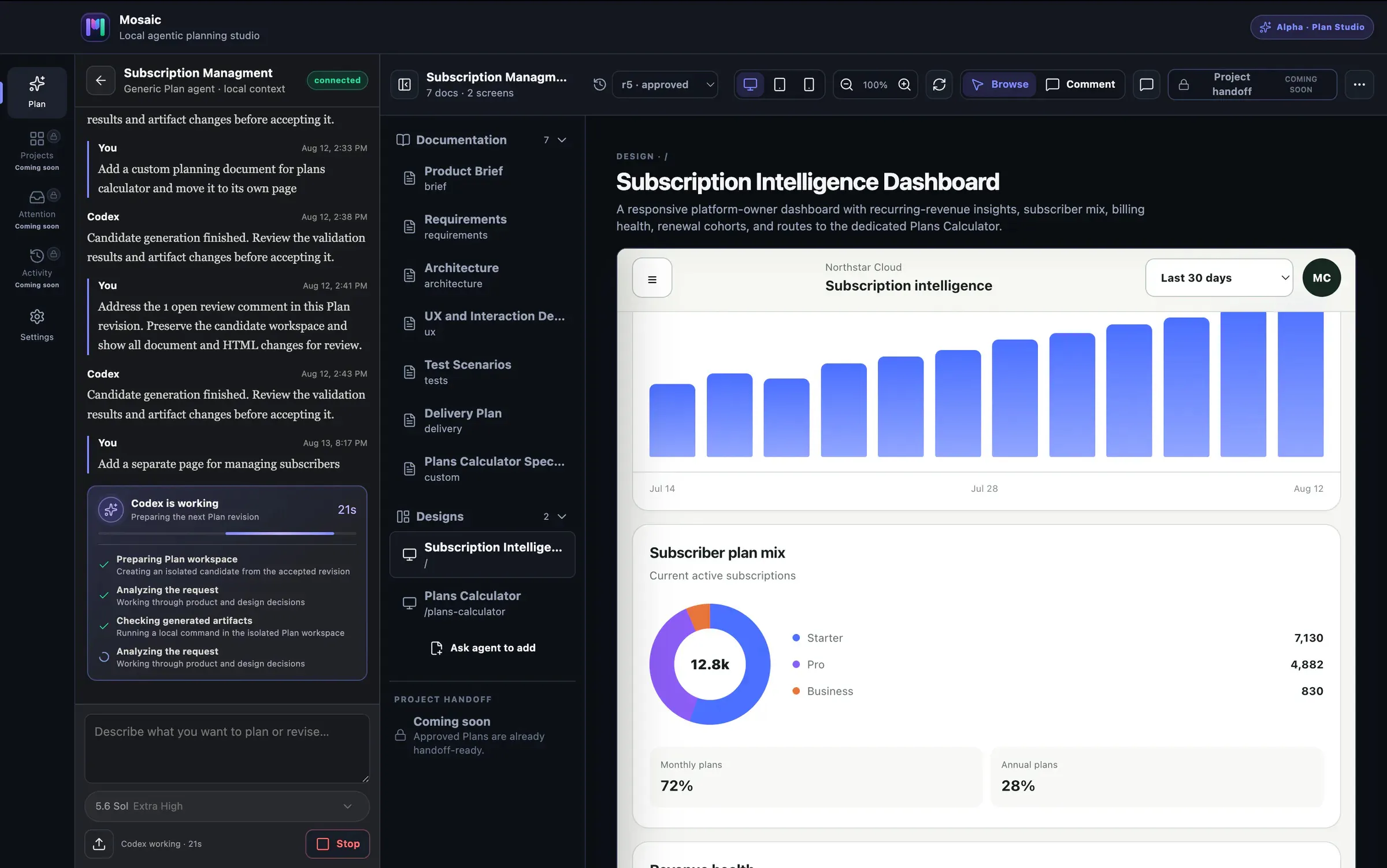
Task: Click the connected status badge
Action: click(x=337, y=80)
